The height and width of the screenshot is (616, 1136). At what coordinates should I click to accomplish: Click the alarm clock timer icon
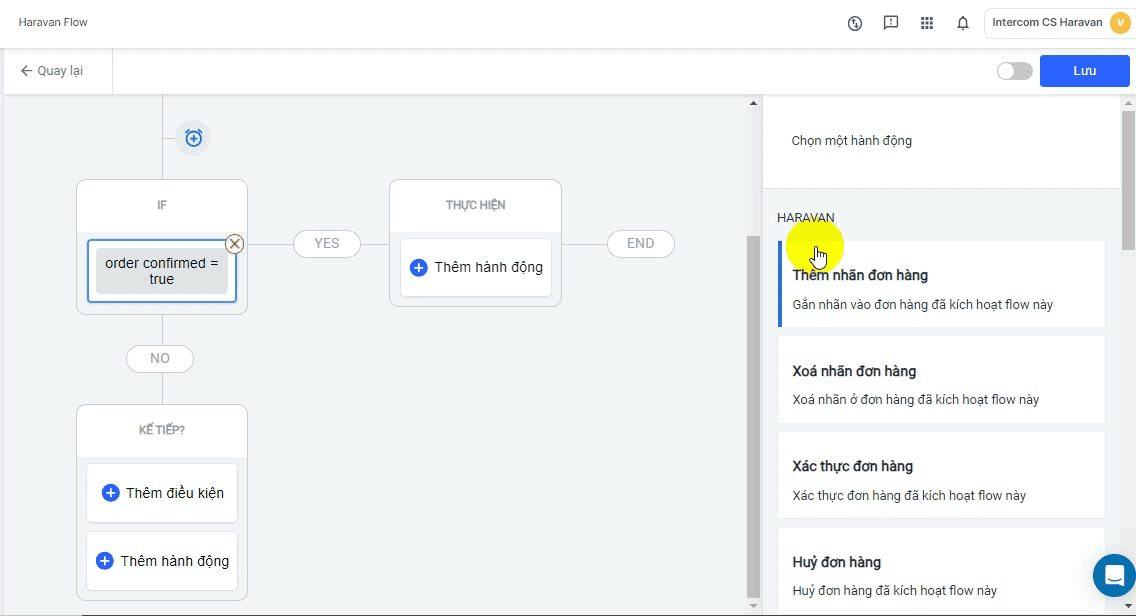pos(194,138)
